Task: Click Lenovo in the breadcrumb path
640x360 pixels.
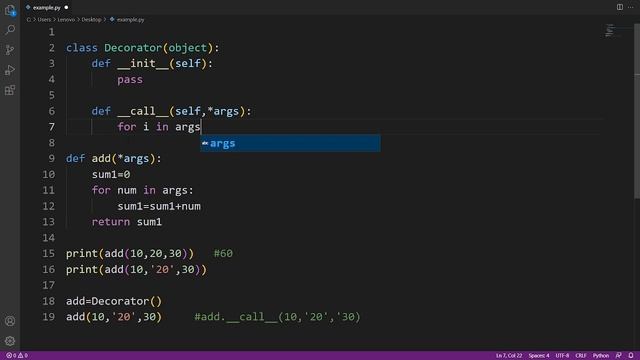Action: pos(66,20)
